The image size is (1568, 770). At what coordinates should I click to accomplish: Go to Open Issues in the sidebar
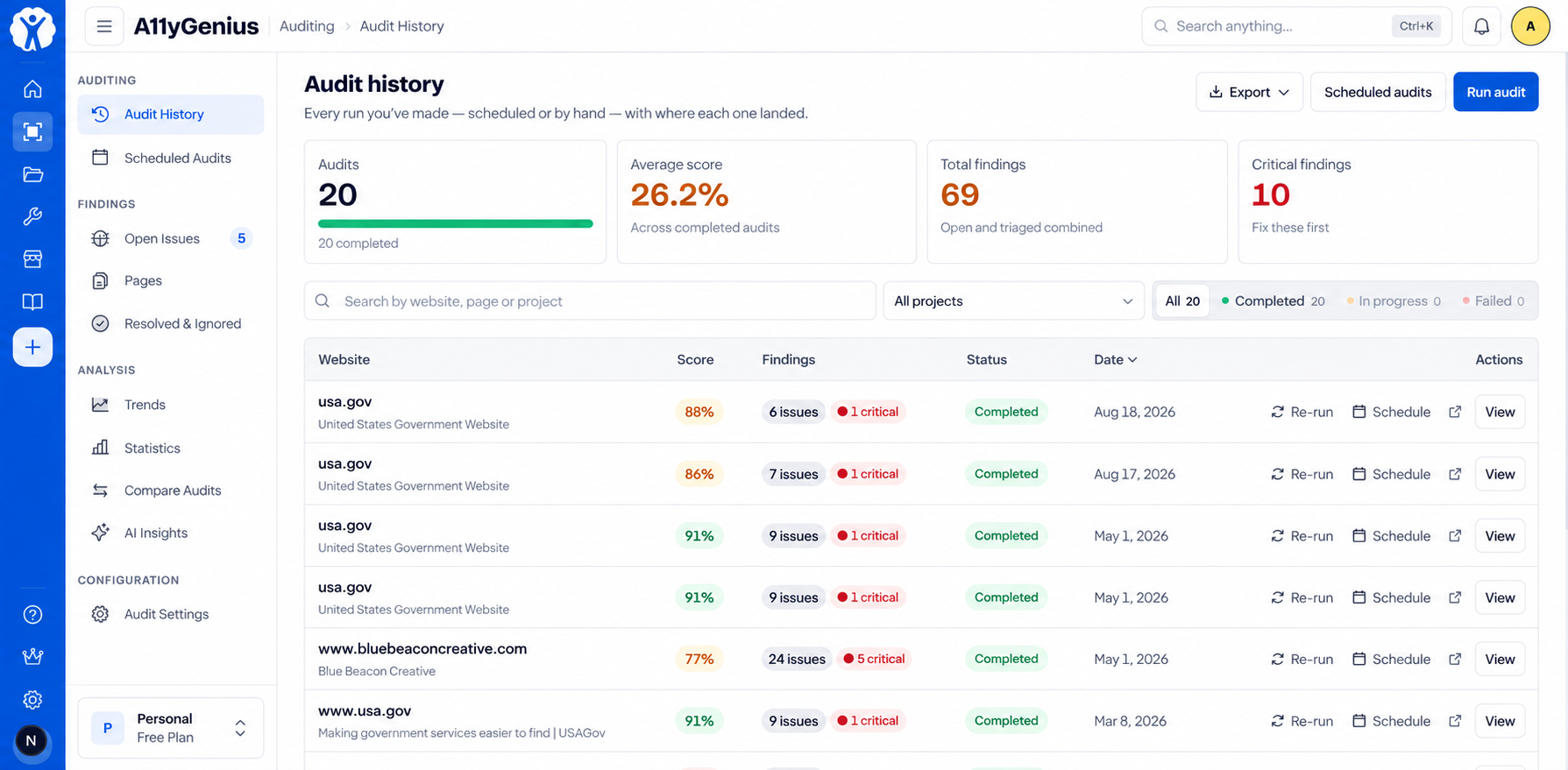point(171,238)
